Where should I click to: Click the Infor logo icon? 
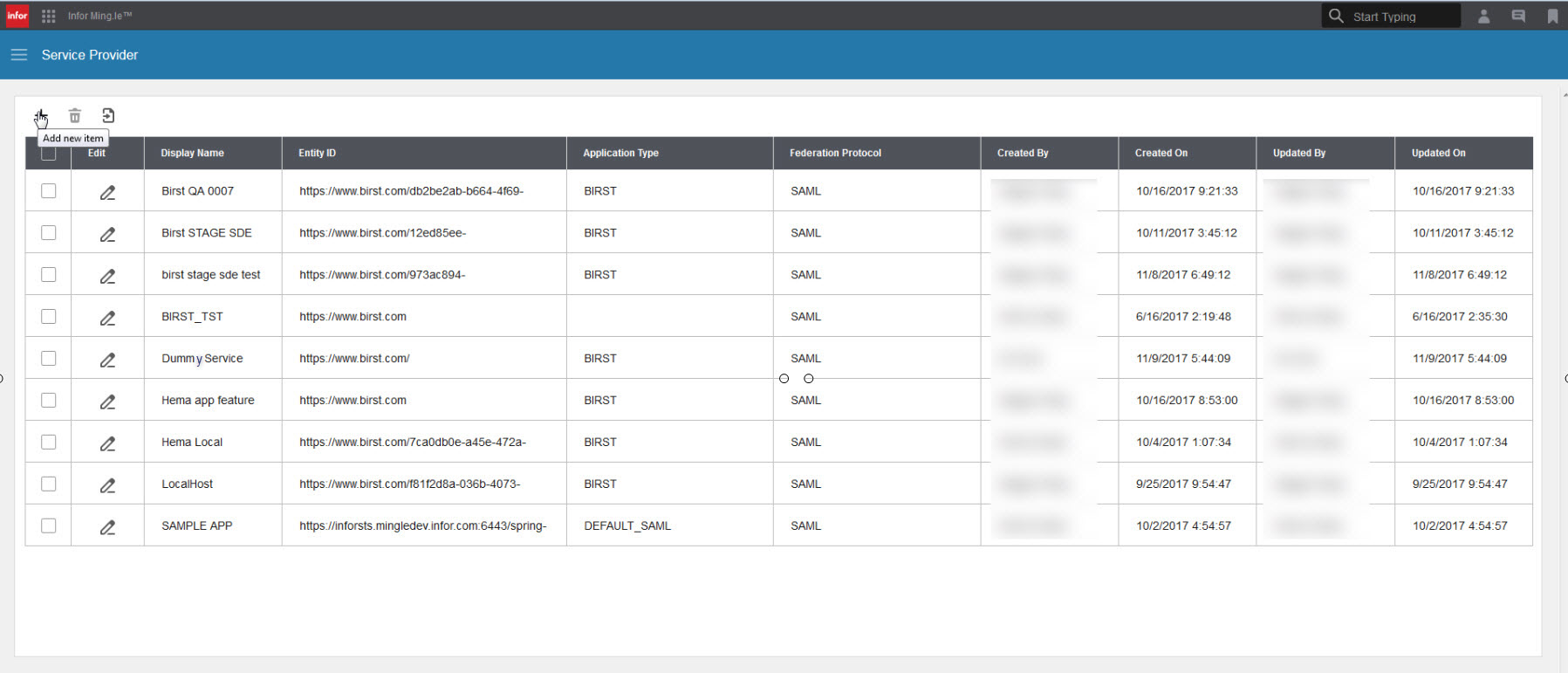tap(17, 16)
